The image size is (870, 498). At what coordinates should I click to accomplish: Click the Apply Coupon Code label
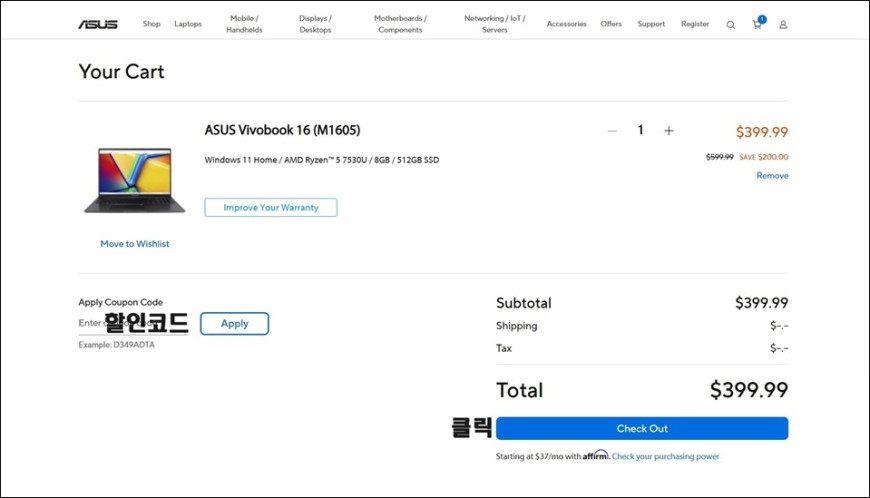click(x=120, y=302)
